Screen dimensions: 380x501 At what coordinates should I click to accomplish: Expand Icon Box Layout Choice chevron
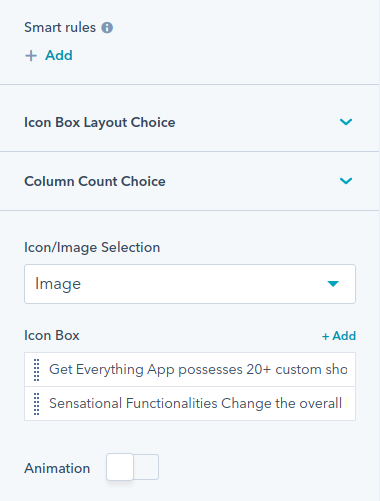pyautogui.click(x=346, y=122)
